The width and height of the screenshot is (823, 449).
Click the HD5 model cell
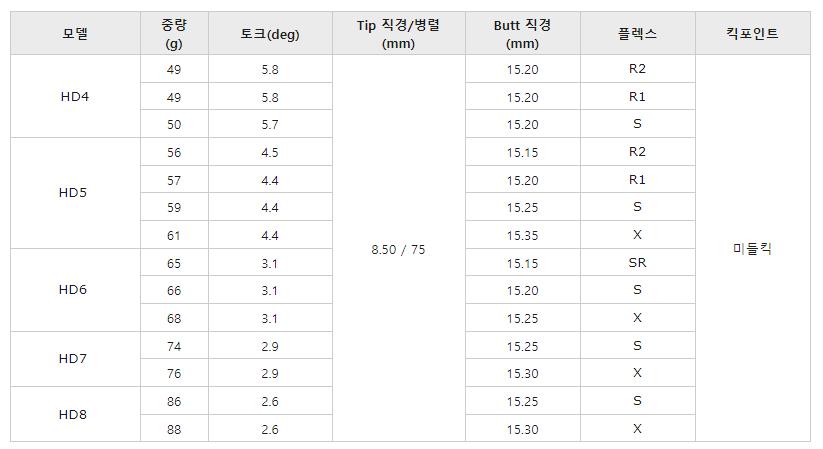74,193
